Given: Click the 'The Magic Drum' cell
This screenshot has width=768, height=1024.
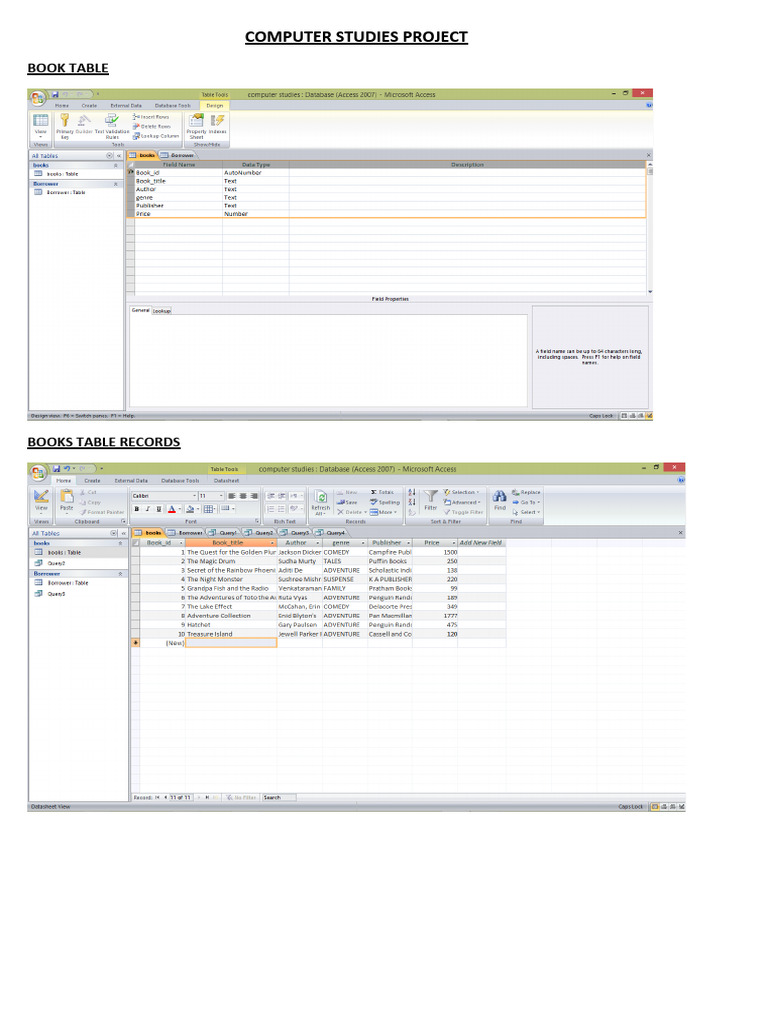Looking at the screenshot, I should pos(231,561).
